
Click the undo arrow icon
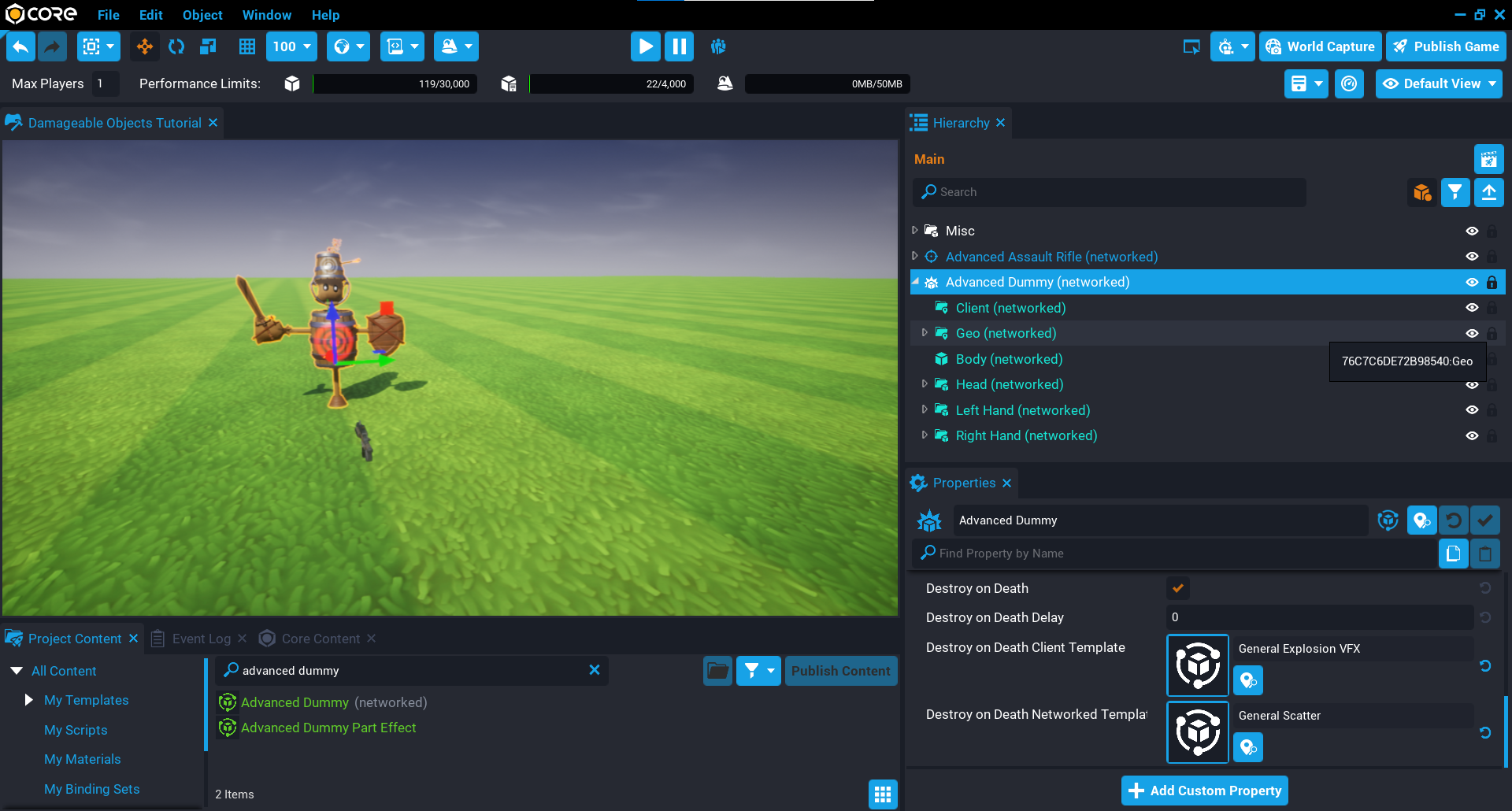(x=21, y=46)
